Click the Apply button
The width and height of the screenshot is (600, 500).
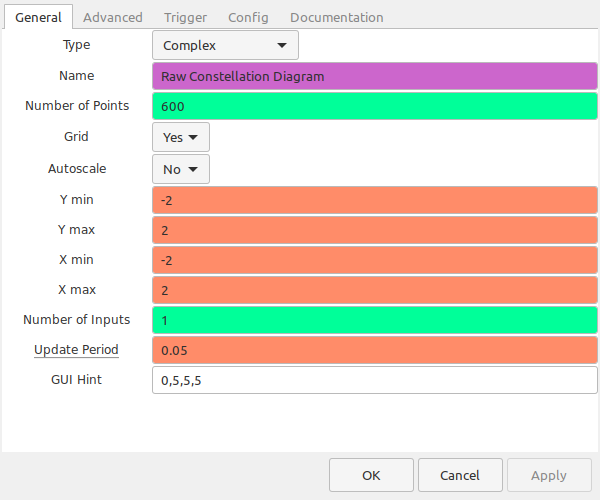tap(549, 475)
